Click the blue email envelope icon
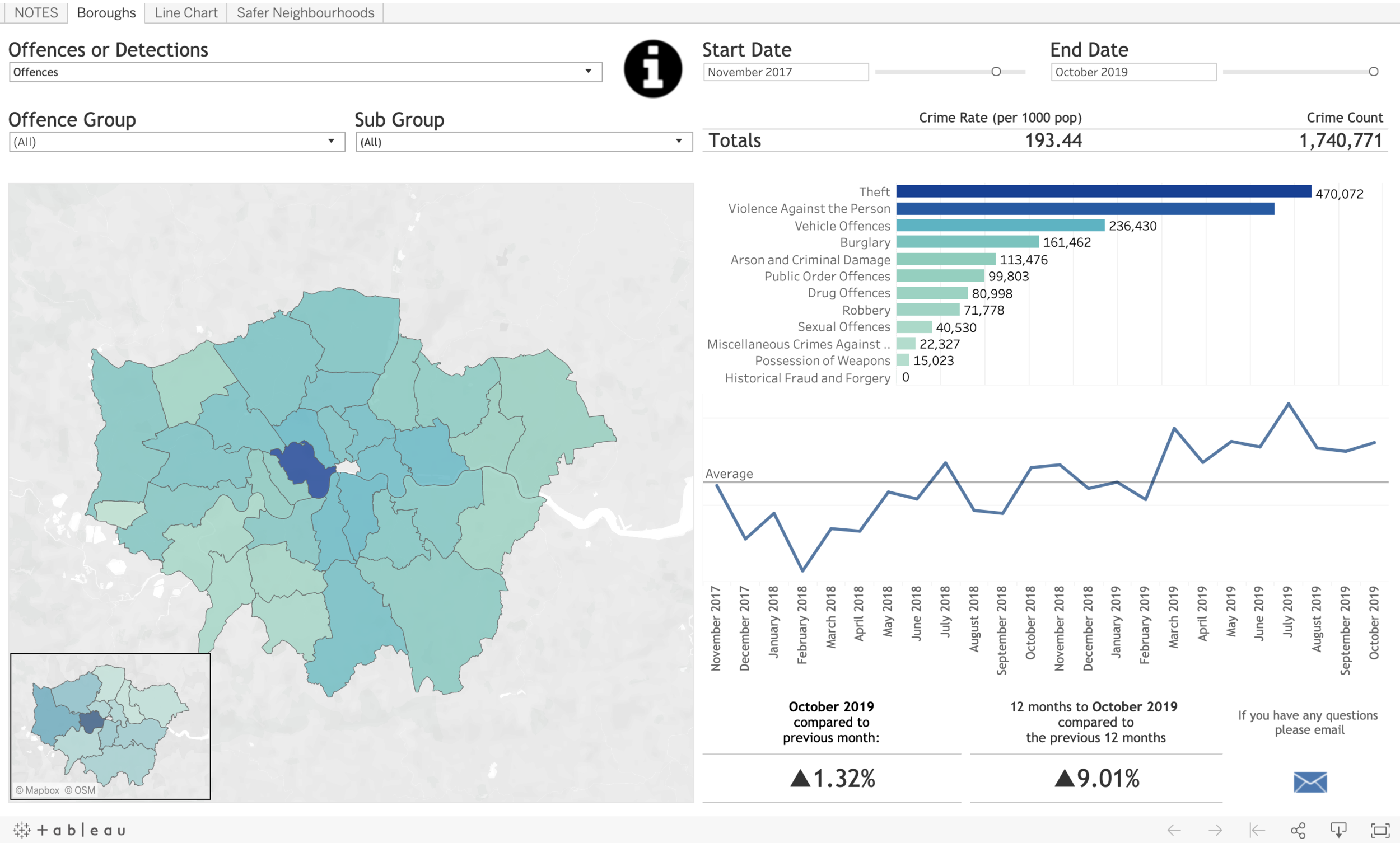Screen dimensions: 1400x843 tap(1310, 781)
